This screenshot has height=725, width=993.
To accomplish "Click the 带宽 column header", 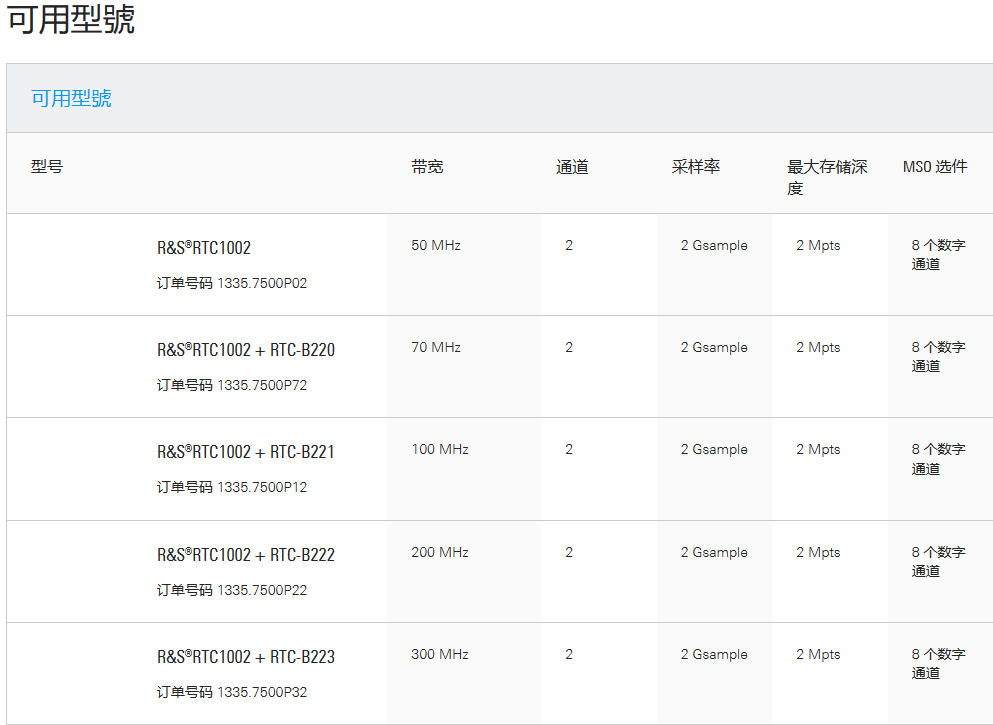I will coord(427,167).
